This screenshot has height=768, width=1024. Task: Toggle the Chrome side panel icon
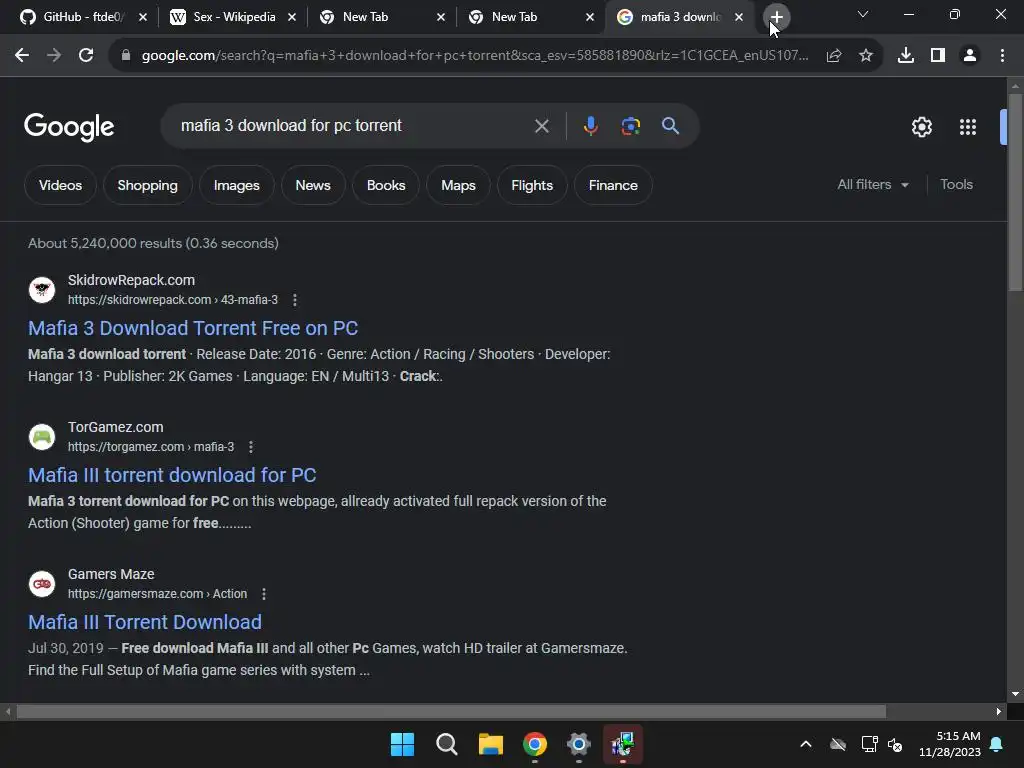(x=938, y=56)
